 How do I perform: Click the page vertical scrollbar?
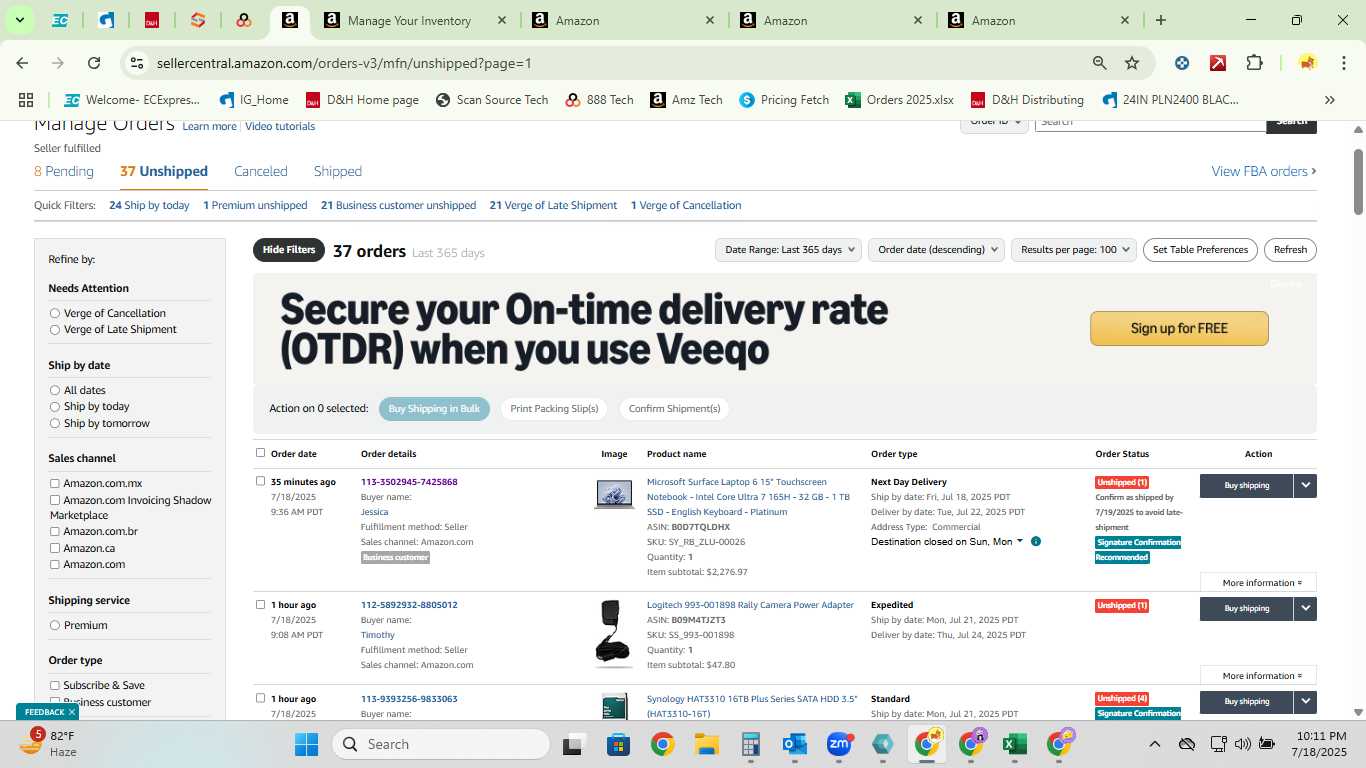(x=1359, y=180)
